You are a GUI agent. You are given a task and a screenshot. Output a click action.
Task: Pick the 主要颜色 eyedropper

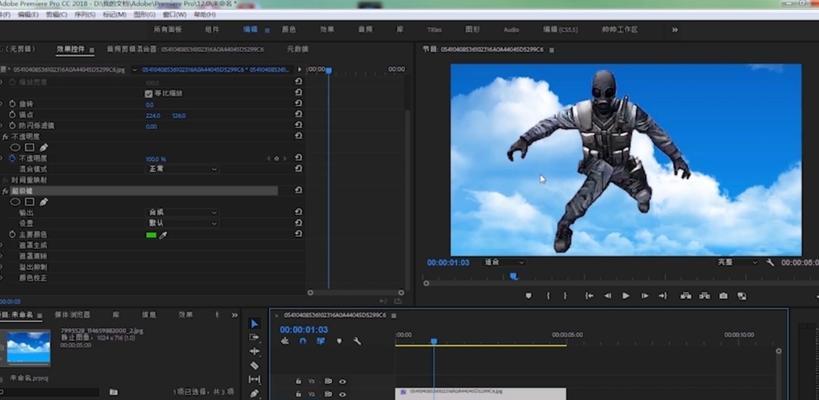pyautogui.click(x=163, y=236)
